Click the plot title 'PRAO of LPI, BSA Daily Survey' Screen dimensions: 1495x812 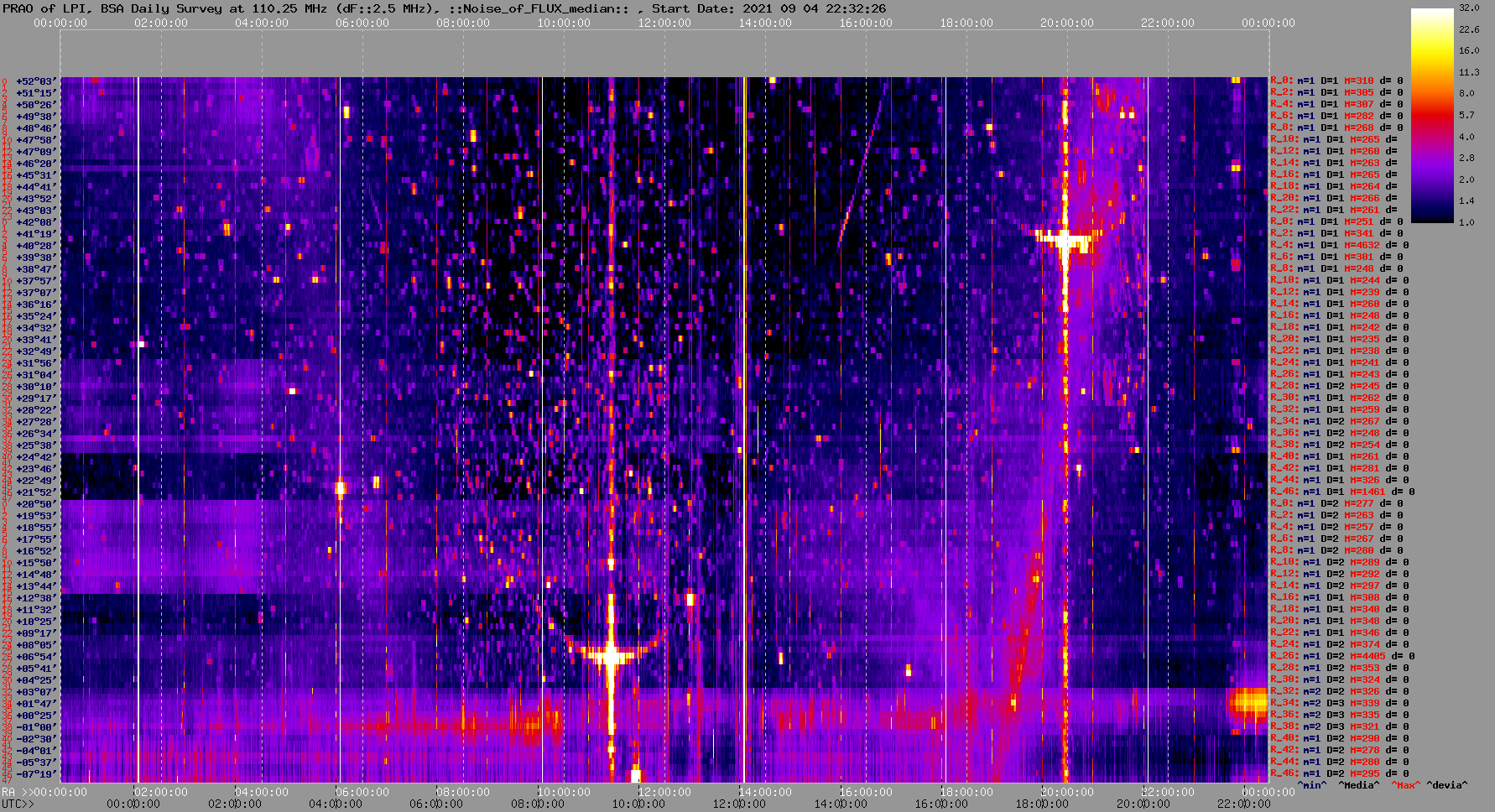[112, 8]
